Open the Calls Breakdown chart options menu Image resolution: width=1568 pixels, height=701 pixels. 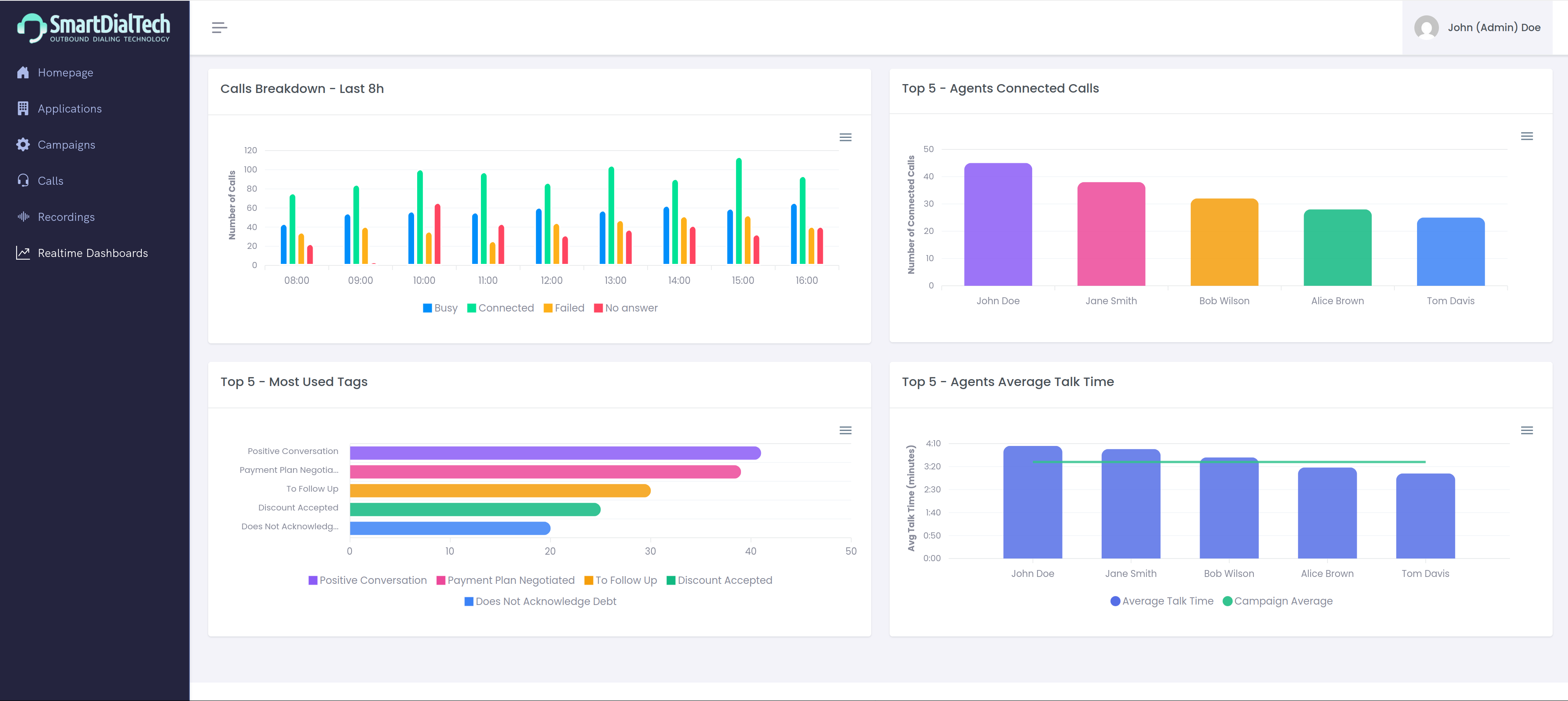[x=845, y=138]
